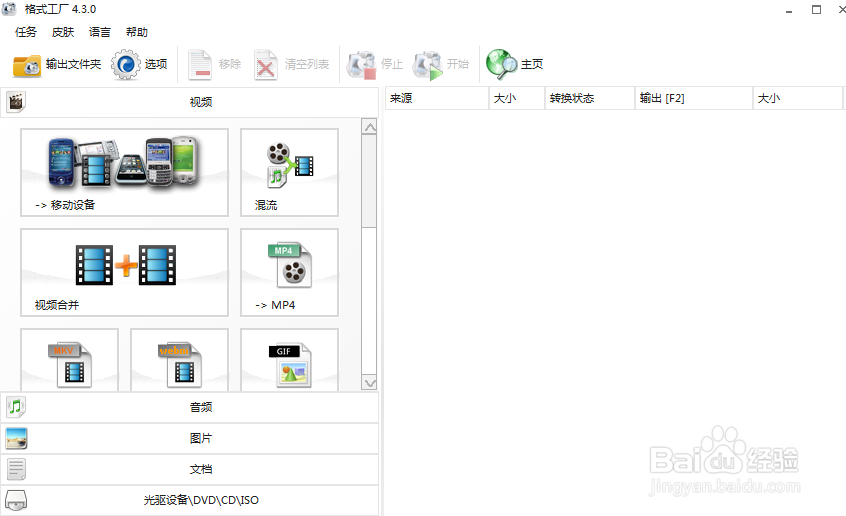
Task: Click the 大小 header next to 来源
Action: [517, 98]
